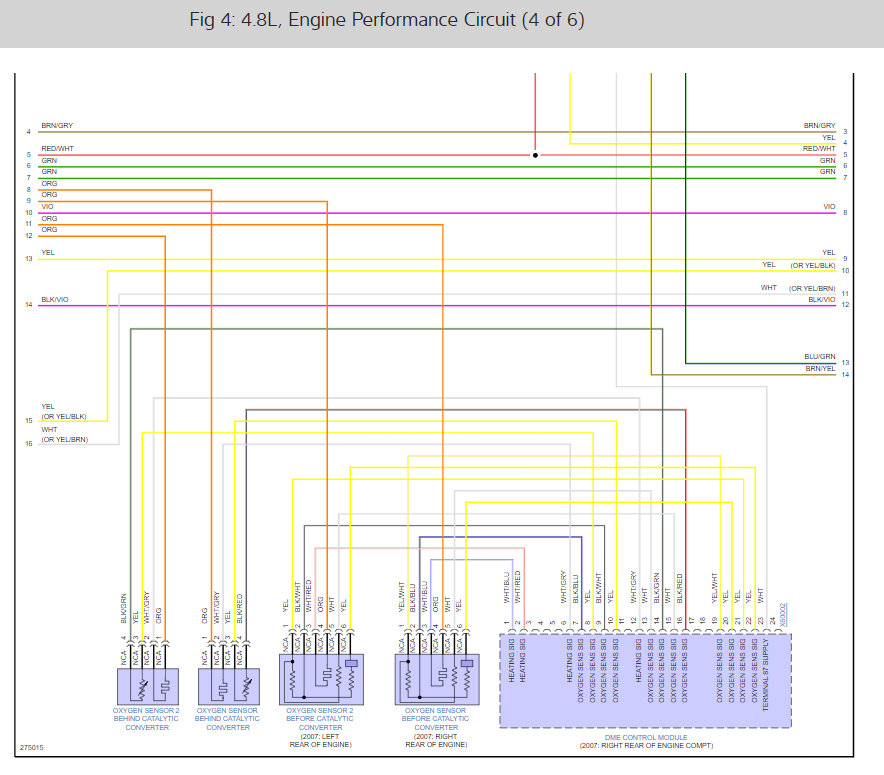
Task: Click the Oxygen Sensor 2 Before Catalytic Converter symbol
Action: click(321, 679)
